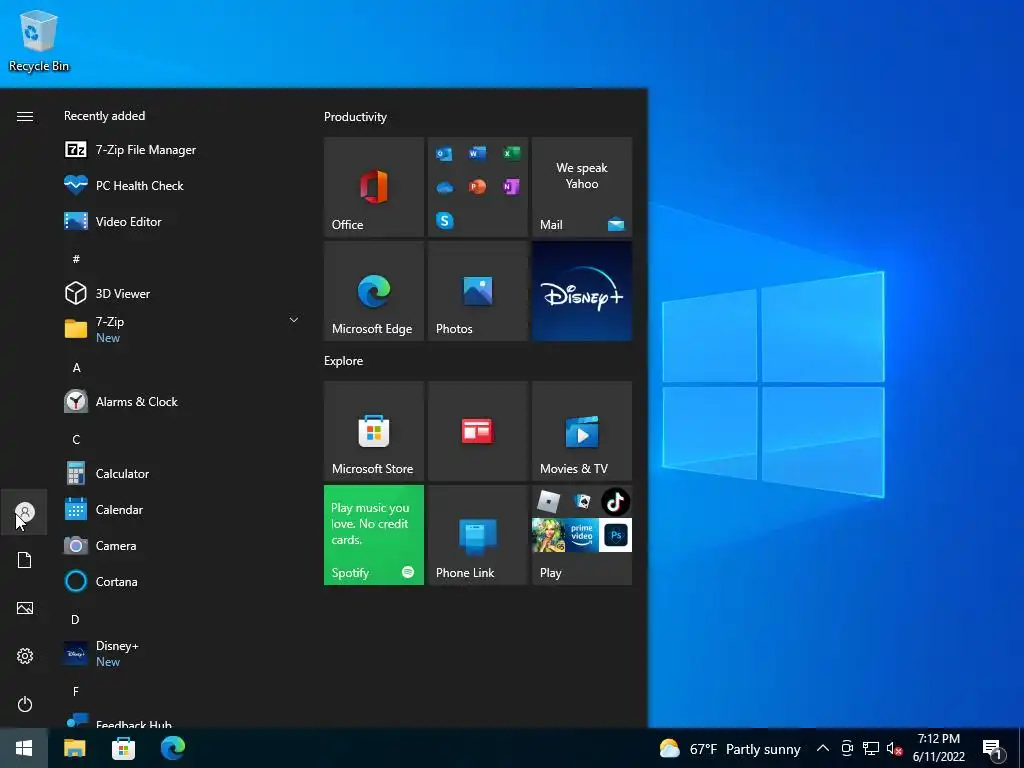Open the Office tile

click(x=374, y=187)
